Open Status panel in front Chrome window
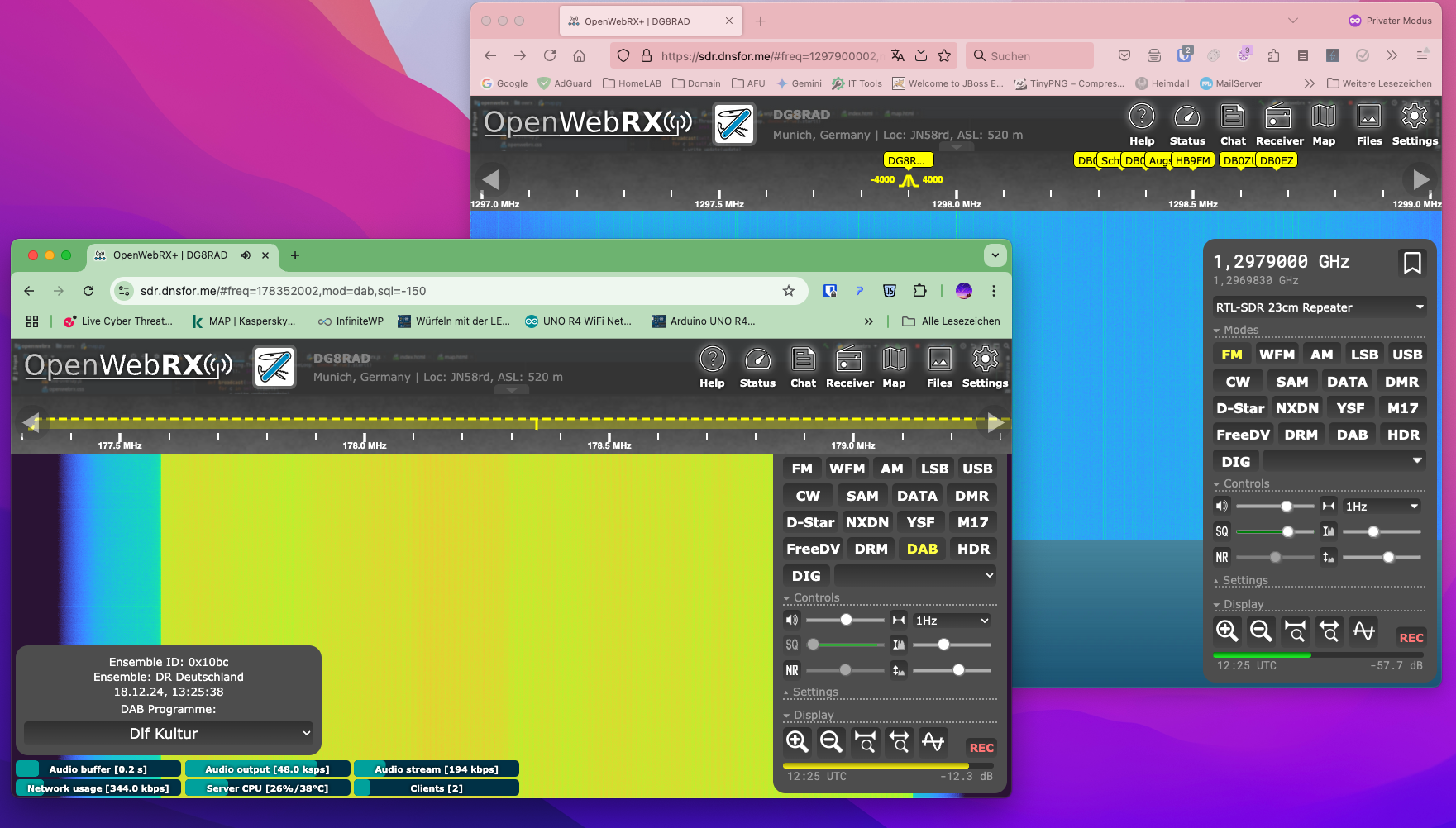The width and height of the screenshot is (1456, 828). click(757, 368)
